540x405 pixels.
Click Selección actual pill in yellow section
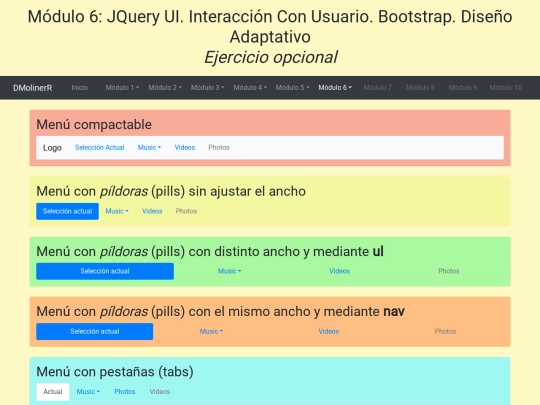[68, 211]
